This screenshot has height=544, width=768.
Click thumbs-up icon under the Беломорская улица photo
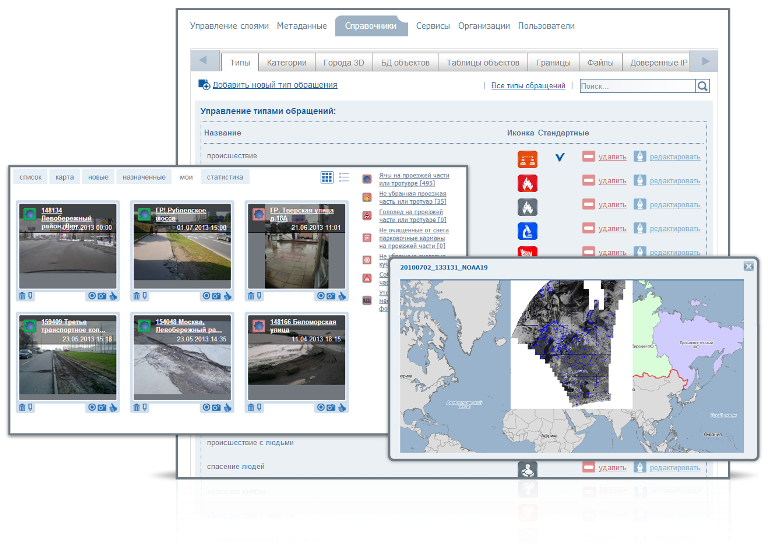341,408
